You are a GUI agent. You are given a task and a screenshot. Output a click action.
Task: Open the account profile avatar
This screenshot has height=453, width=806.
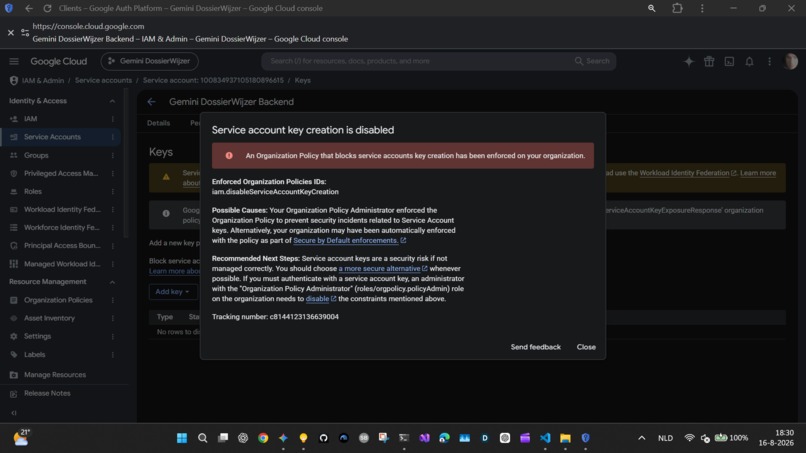tap(791, 61)
